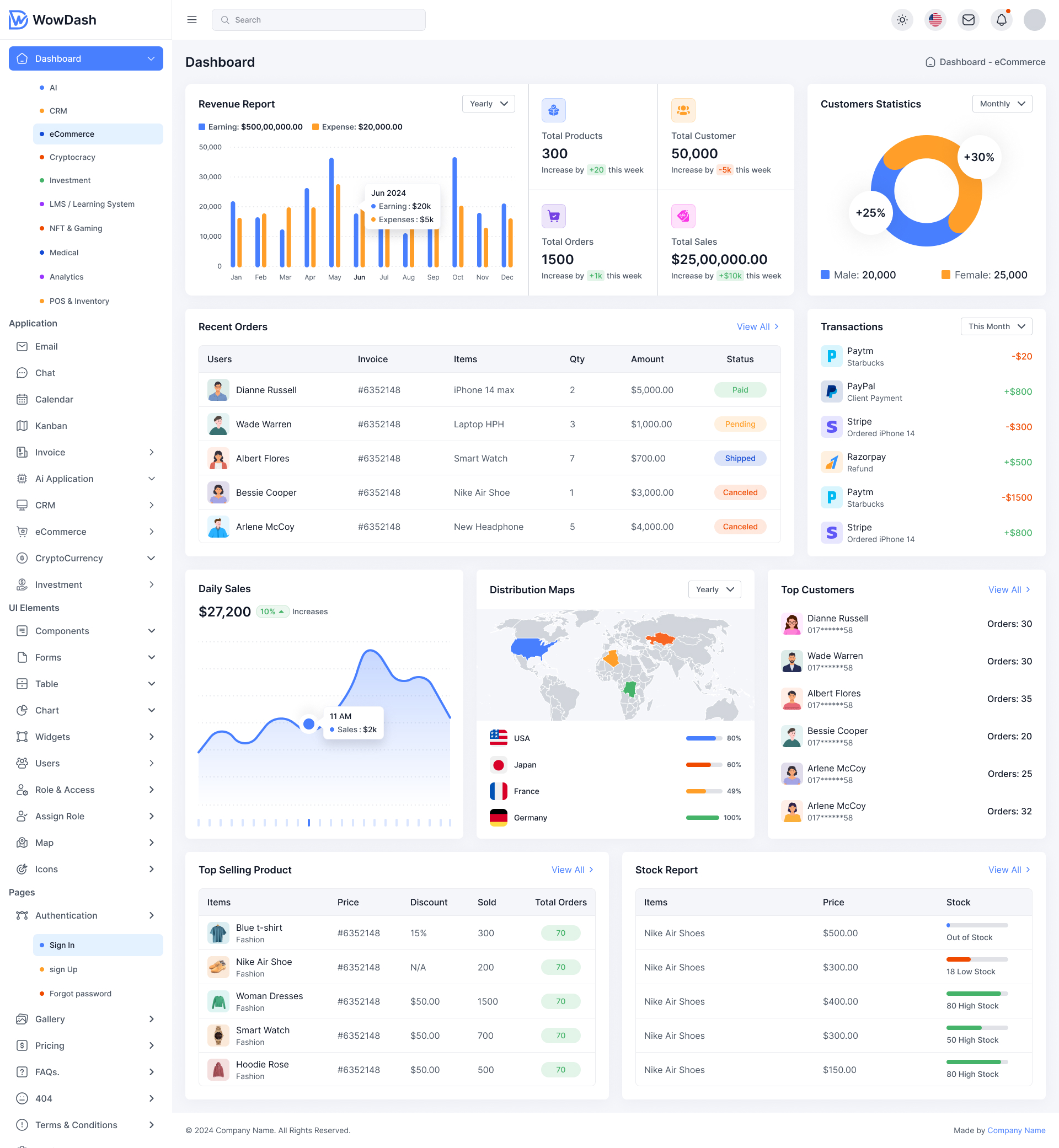Click the Kanban icon in sidebar
The height and width of the screenshot is (1148, 1059).
click(x=22, y=426)
